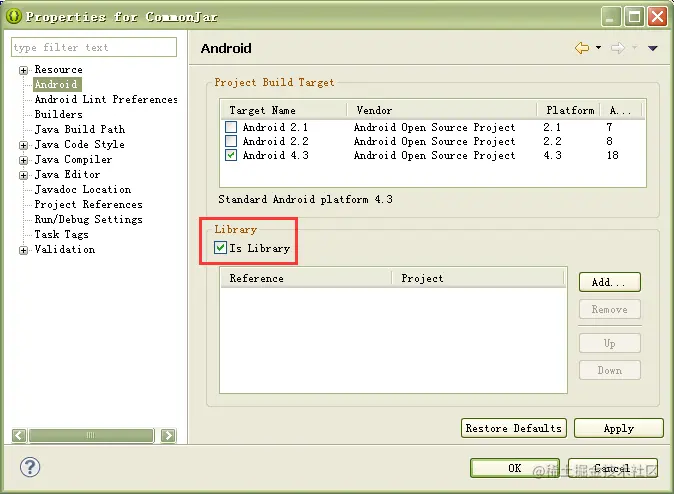This screenshot has width=674, height=494.
Task: Sort by Vendor column header
Action: [x=442, y=110]
